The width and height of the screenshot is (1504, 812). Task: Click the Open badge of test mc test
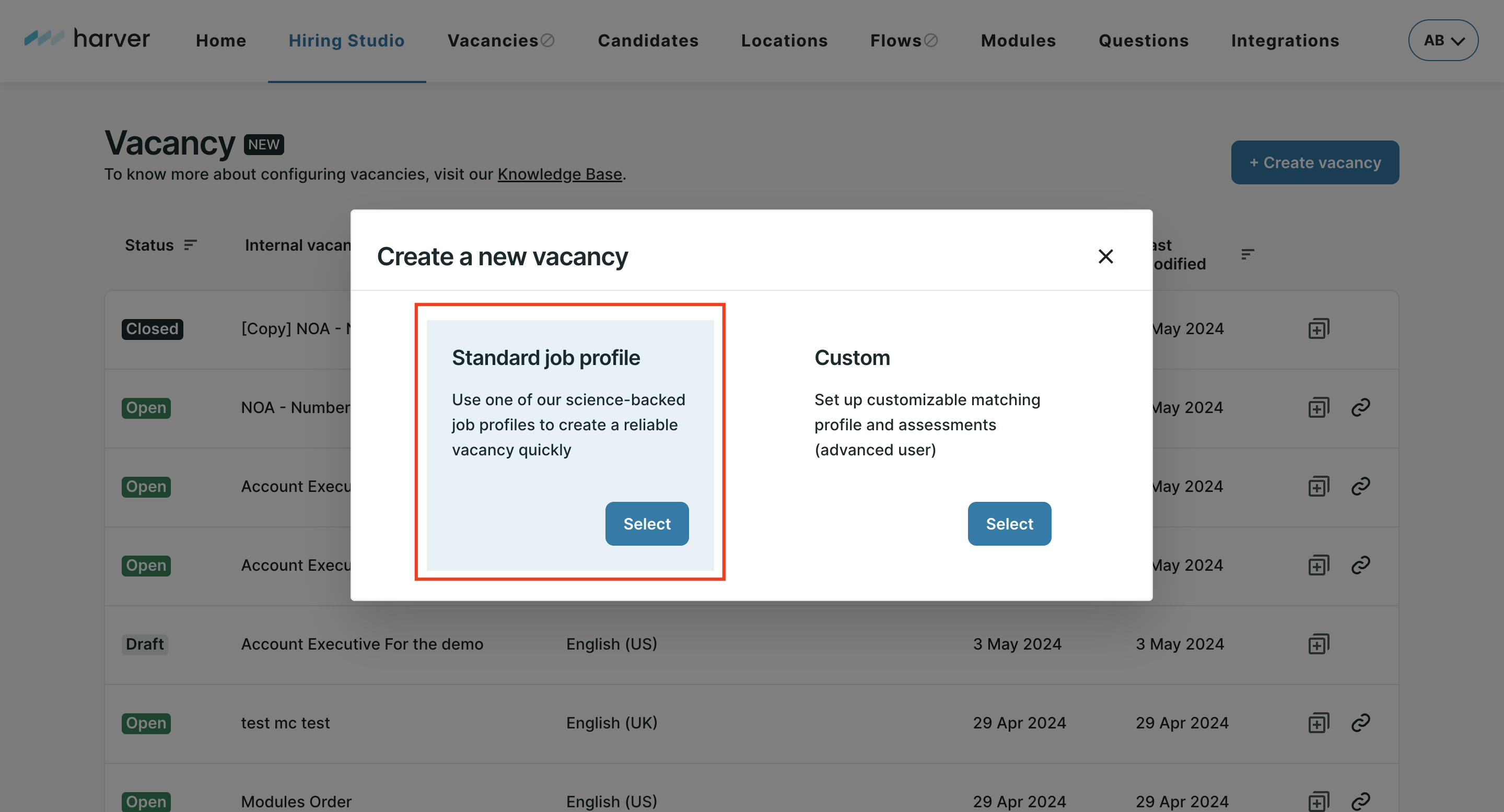pyautogui.click(x=146, y=723)
